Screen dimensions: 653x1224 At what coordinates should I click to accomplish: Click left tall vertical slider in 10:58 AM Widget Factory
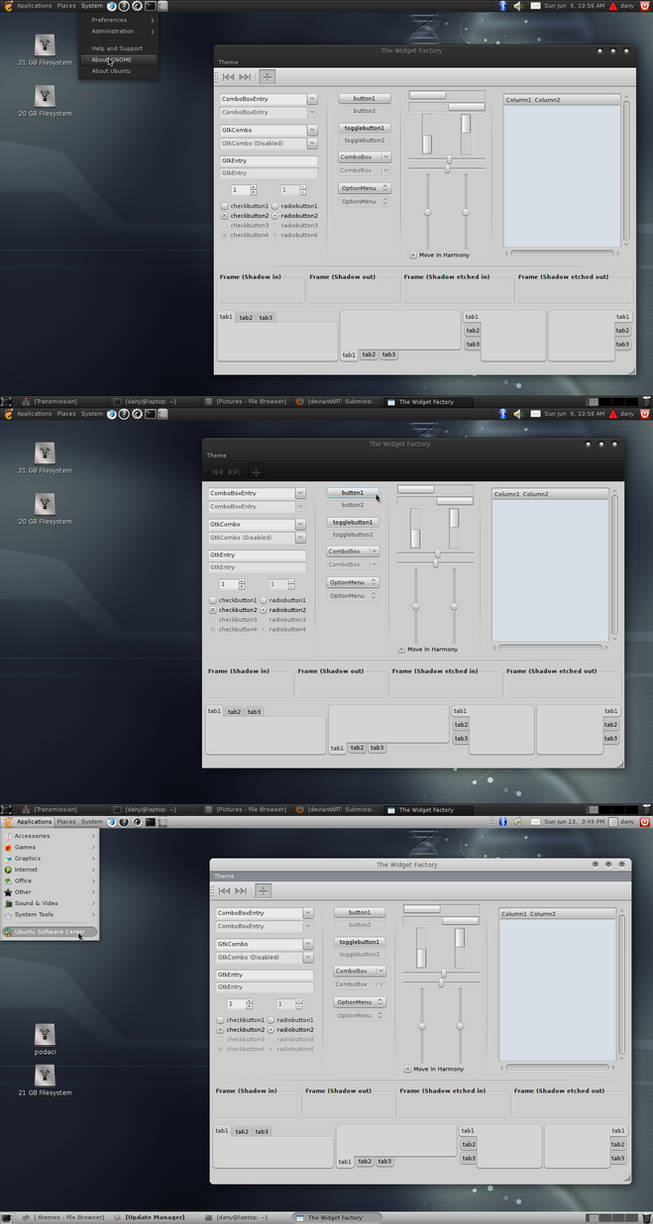[416, 606]
